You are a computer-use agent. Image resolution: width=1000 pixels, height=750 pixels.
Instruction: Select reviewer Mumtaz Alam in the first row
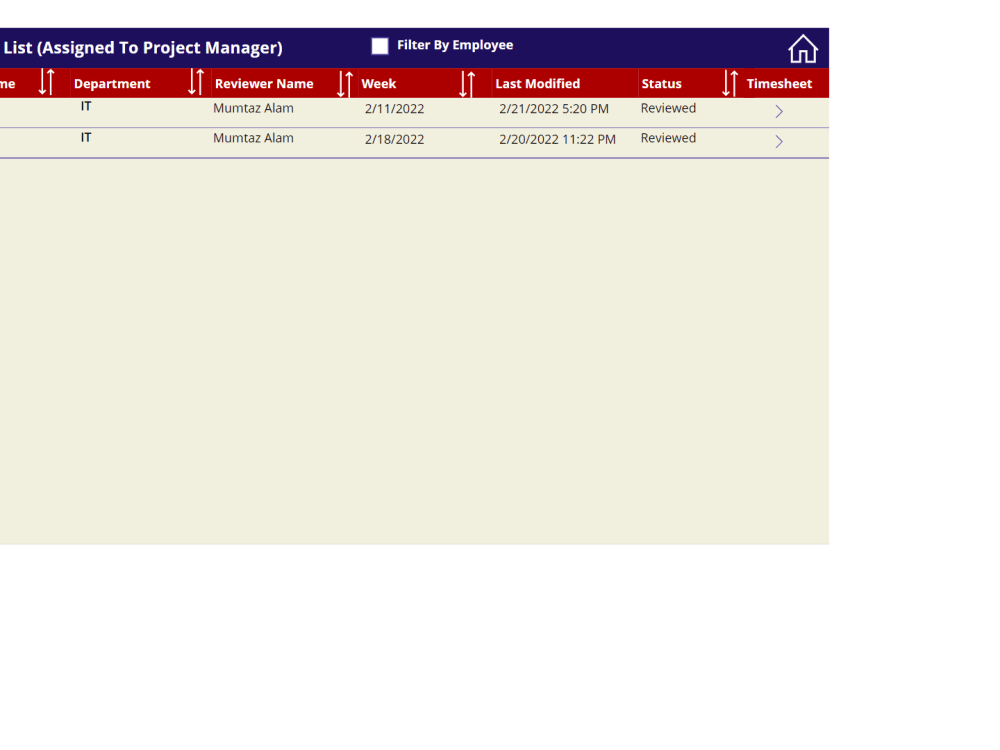(x=252, y=108)
